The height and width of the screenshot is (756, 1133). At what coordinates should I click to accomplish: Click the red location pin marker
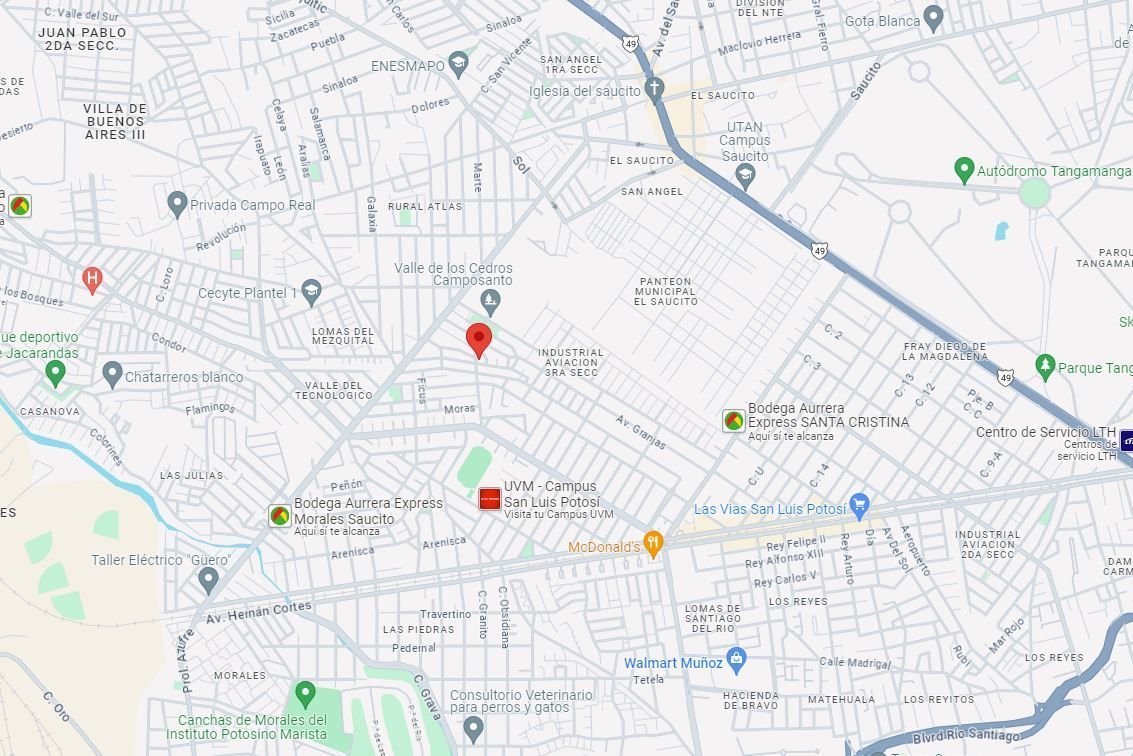click(x=478, y=340)
